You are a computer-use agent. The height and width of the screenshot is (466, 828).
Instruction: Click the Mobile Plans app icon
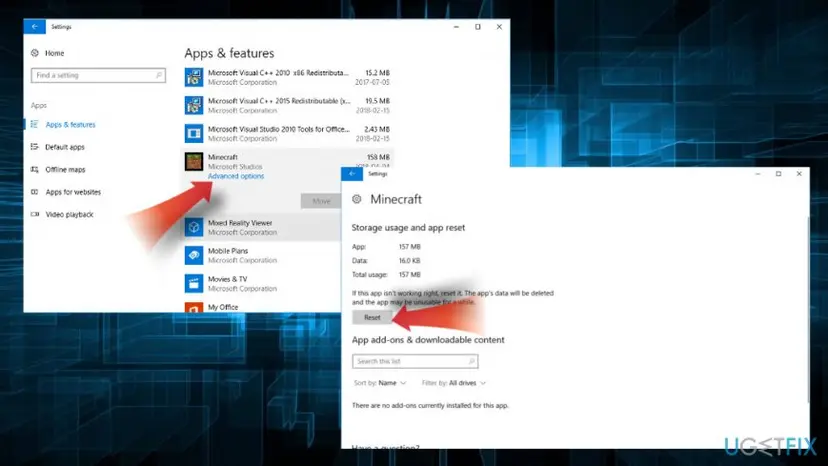194,255
